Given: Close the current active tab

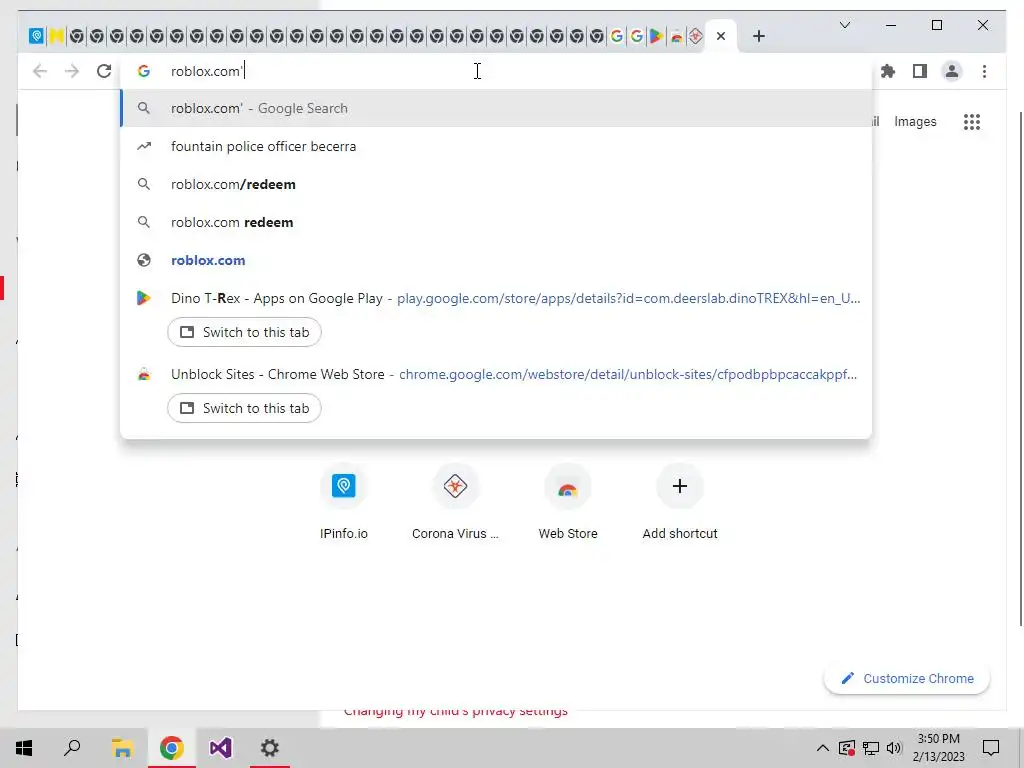Looking at the screenshot, I should tap(721, 36).
